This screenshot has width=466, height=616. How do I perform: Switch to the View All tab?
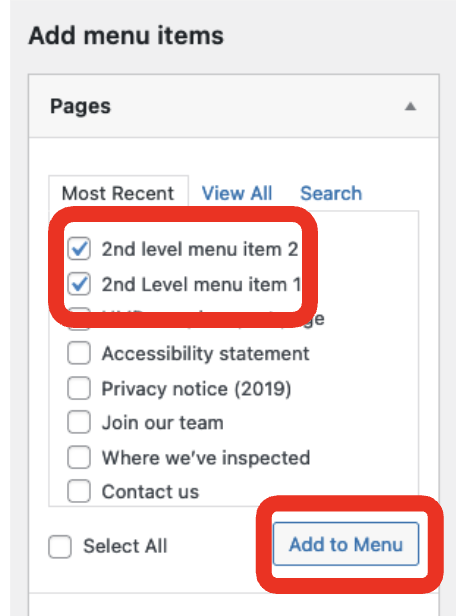pos(237,193)
